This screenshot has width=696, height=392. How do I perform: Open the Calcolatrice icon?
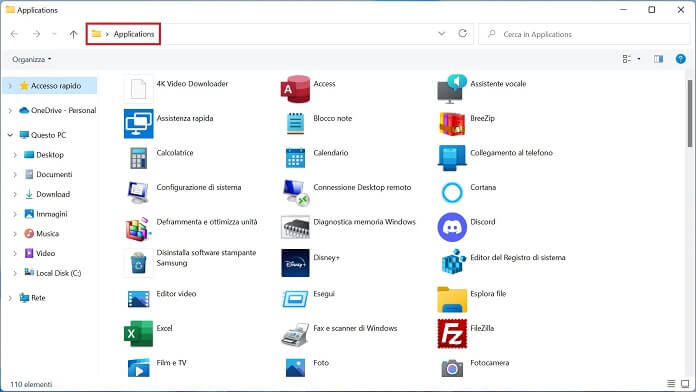tap(138, 158)
